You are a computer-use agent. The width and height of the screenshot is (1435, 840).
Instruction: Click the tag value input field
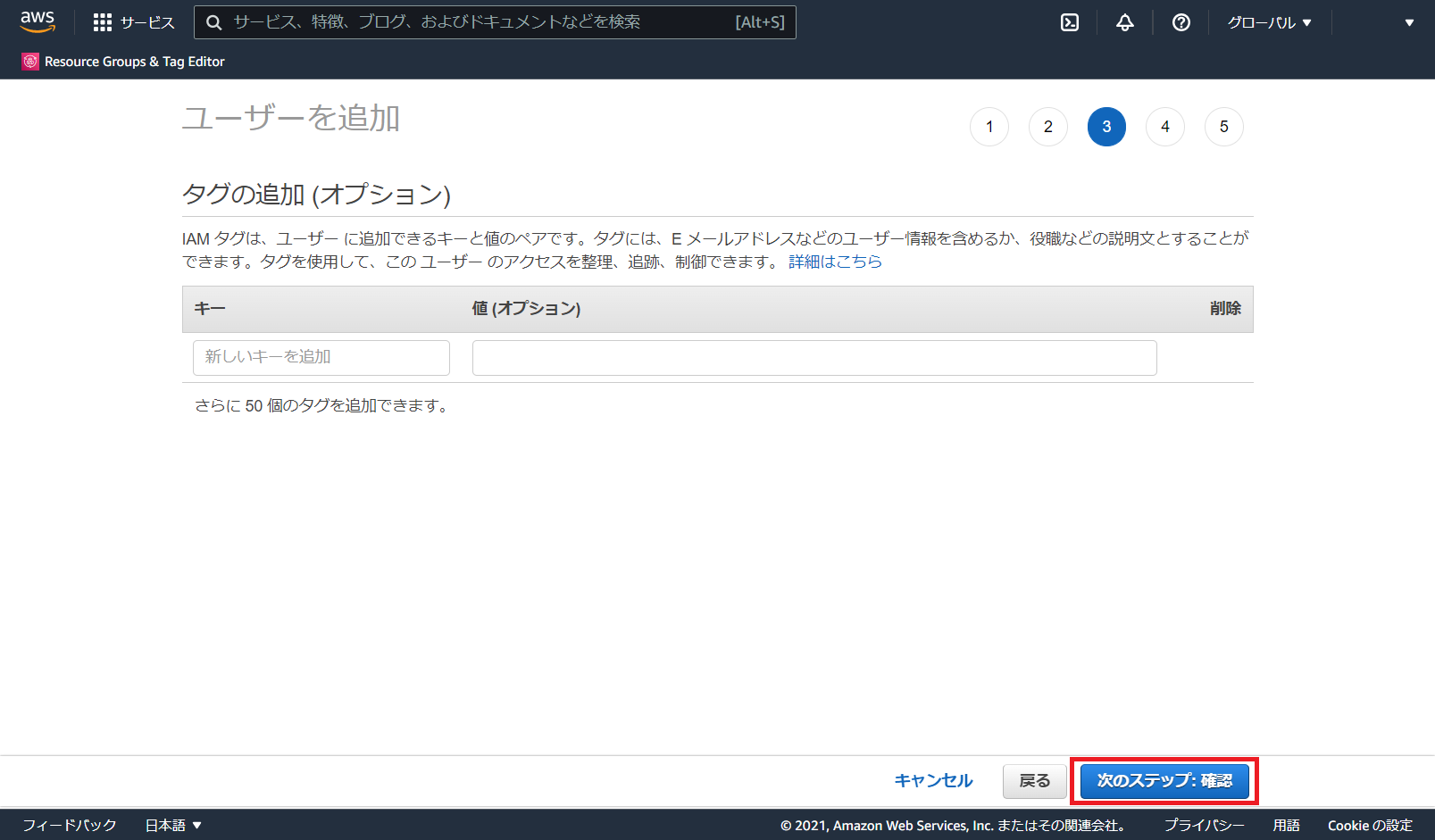click(x=813, y=357)
